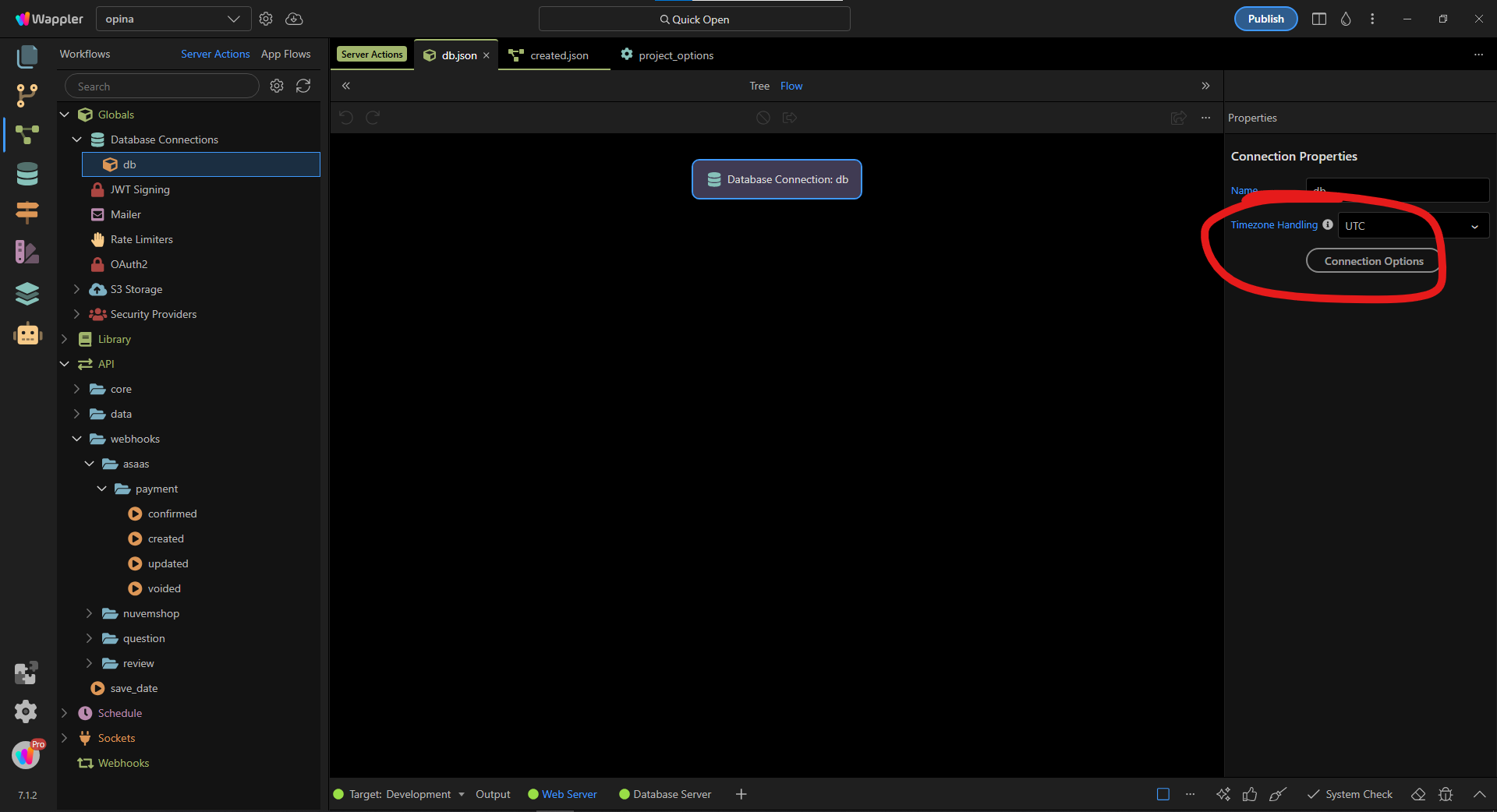This screenshot has height=812, width=1497.
Task: Open the App Flows tab
Action: pyautogui.click(x=285, y=54)
